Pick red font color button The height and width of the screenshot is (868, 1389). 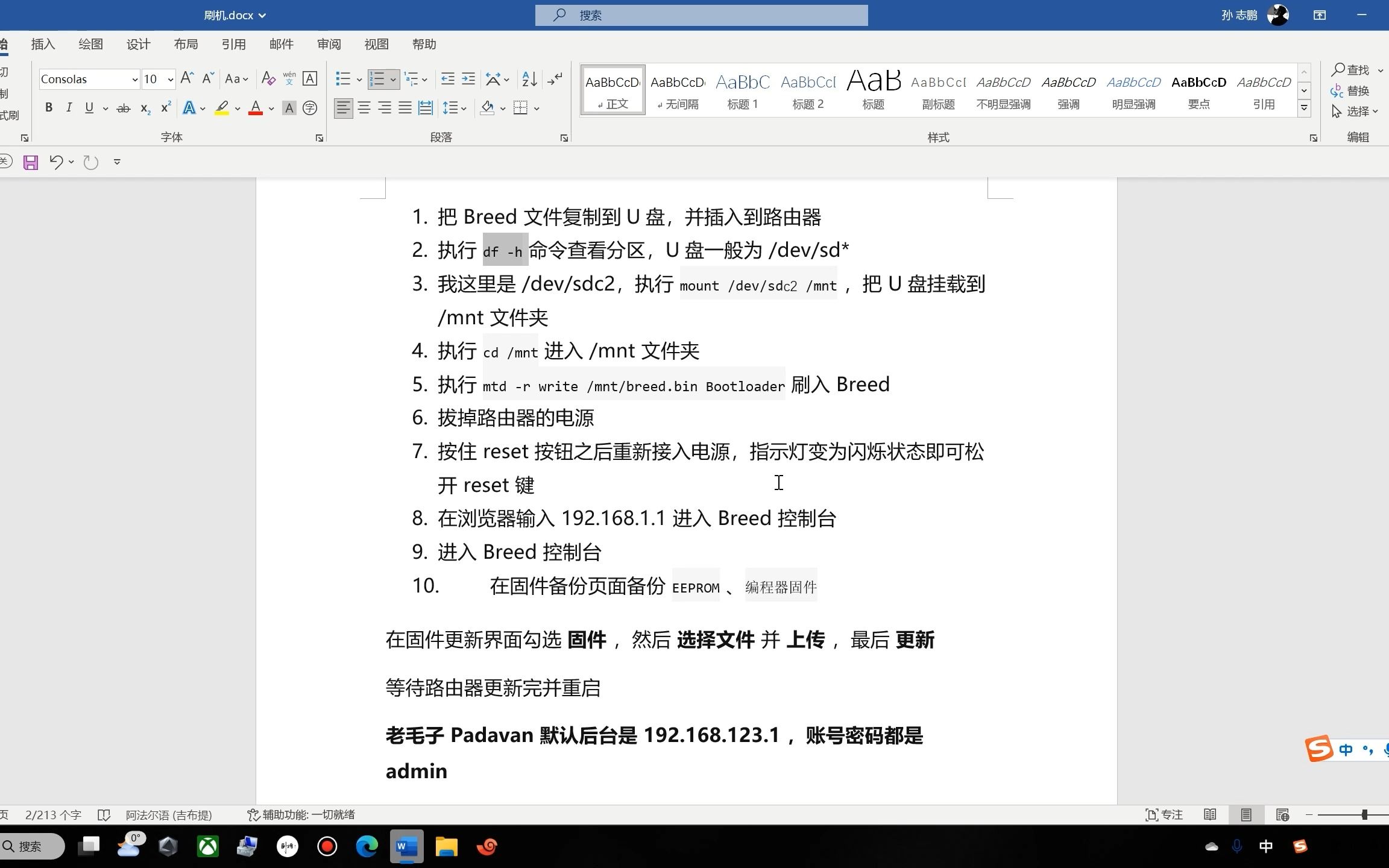pyautogui.click(x=256, y=108)
